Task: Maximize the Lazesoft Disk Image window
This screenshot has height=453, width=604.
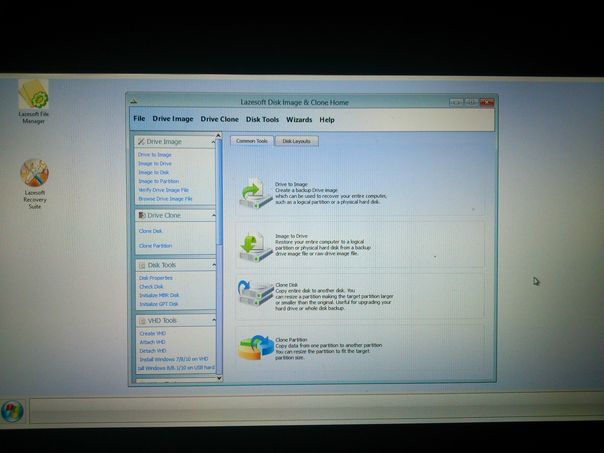Action: [x=471, y=102]
